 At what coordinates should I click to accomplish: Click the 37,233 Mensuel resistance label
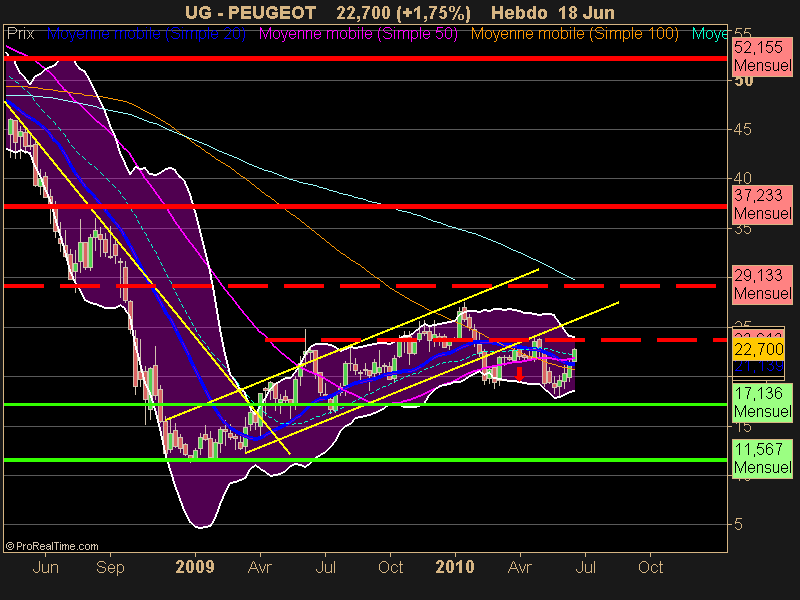click(763, 204)
